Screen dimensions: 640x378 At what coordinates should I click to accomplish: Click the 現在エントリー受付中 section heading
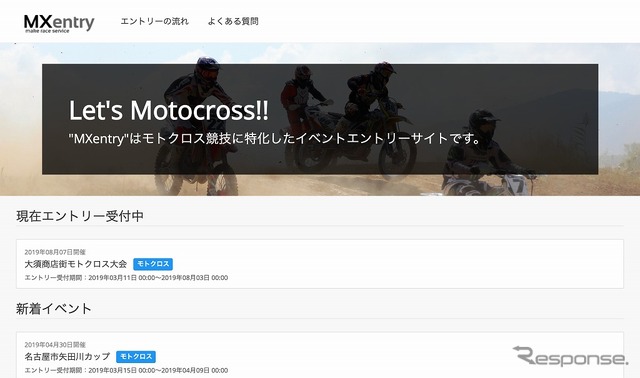coord(80,216)
